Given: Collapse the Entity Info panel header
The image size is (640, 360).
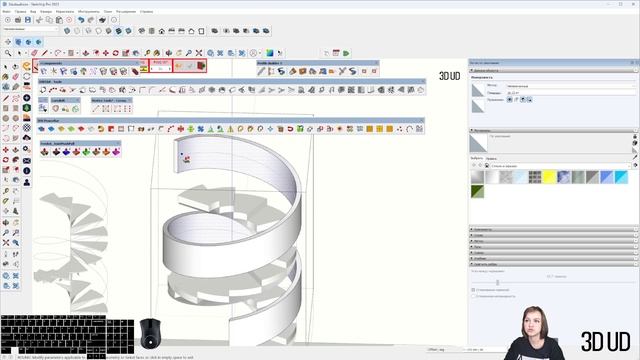Looking at the screenshot, I should coord(554,71).
